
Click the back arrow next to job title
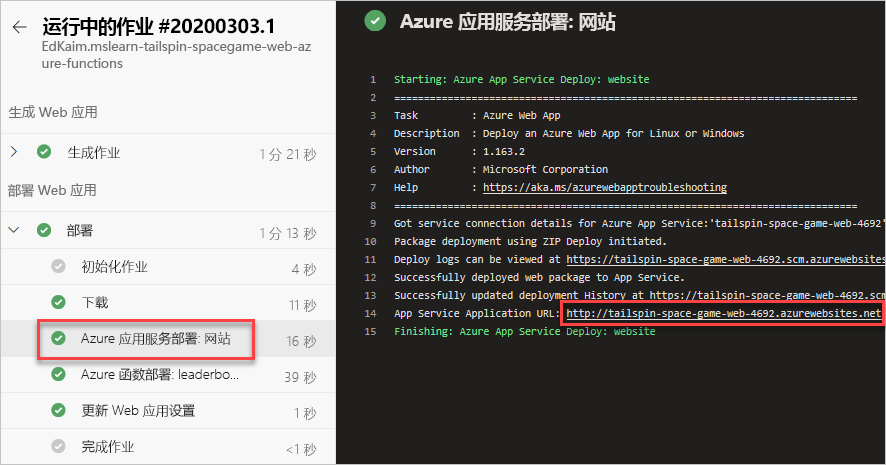pos(20,27)
